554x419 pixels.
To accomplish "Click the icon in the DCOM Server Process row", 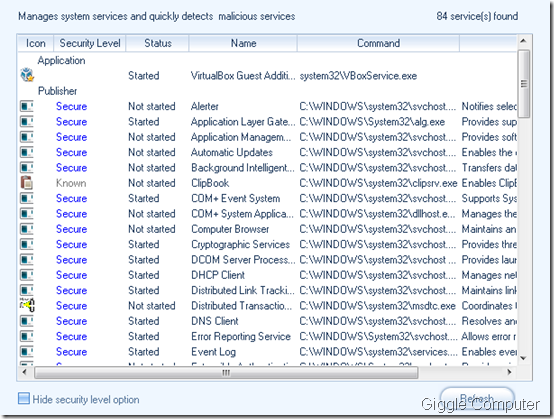I will click(26, 260).
